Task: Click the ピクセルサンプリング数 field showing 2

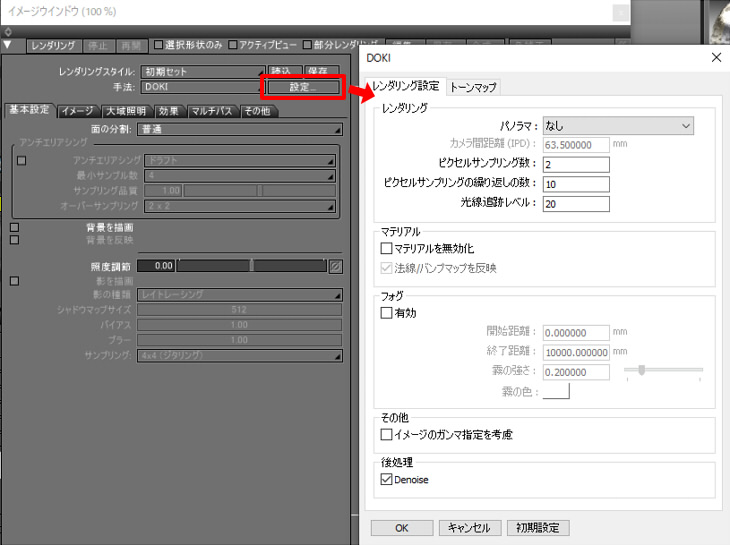Action: [576, 164]
